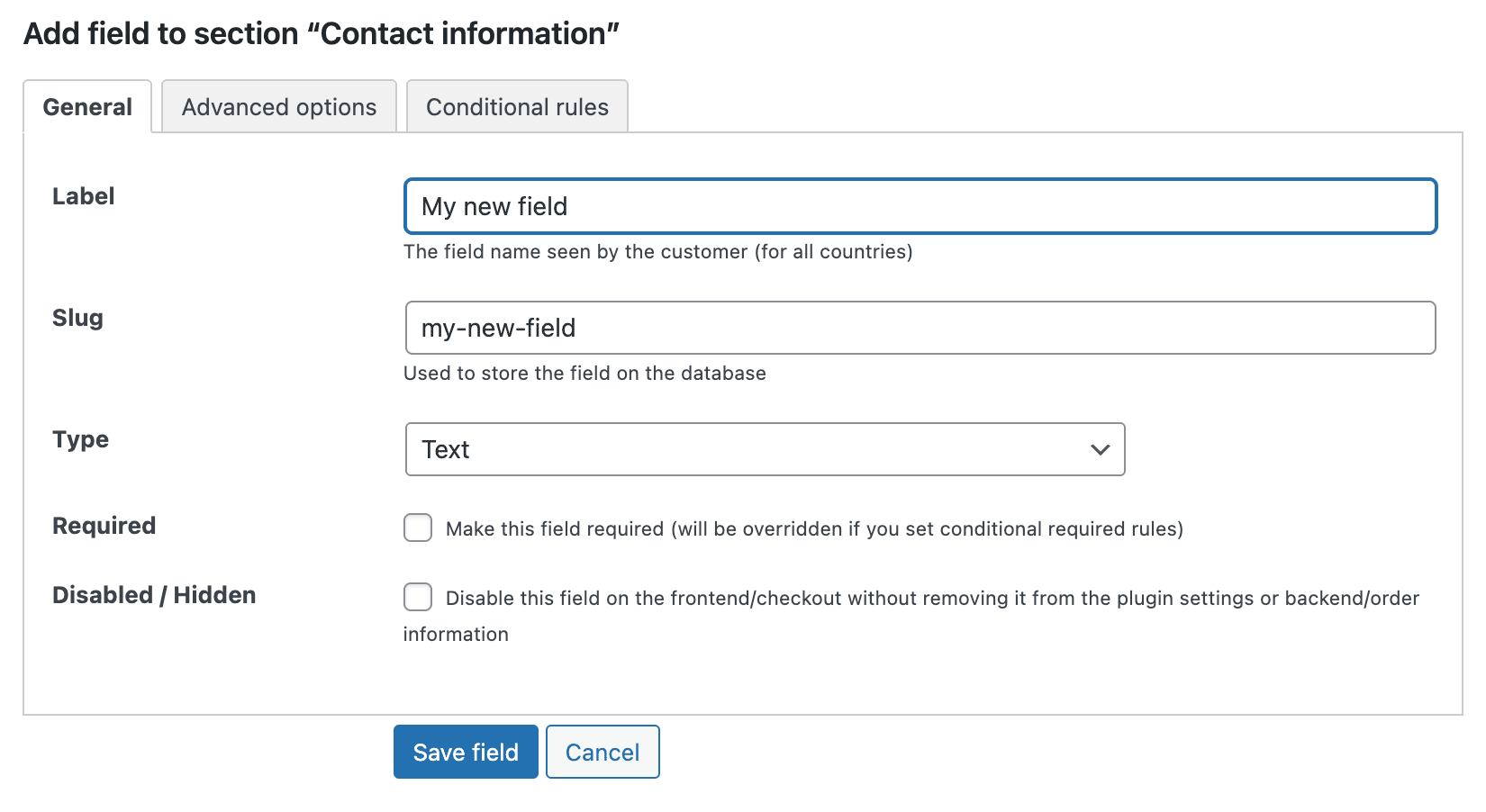Click the "Disabled / Hidden" row heading
The width and height of the screenshot is (1486, 812).
tap(154, 595)
